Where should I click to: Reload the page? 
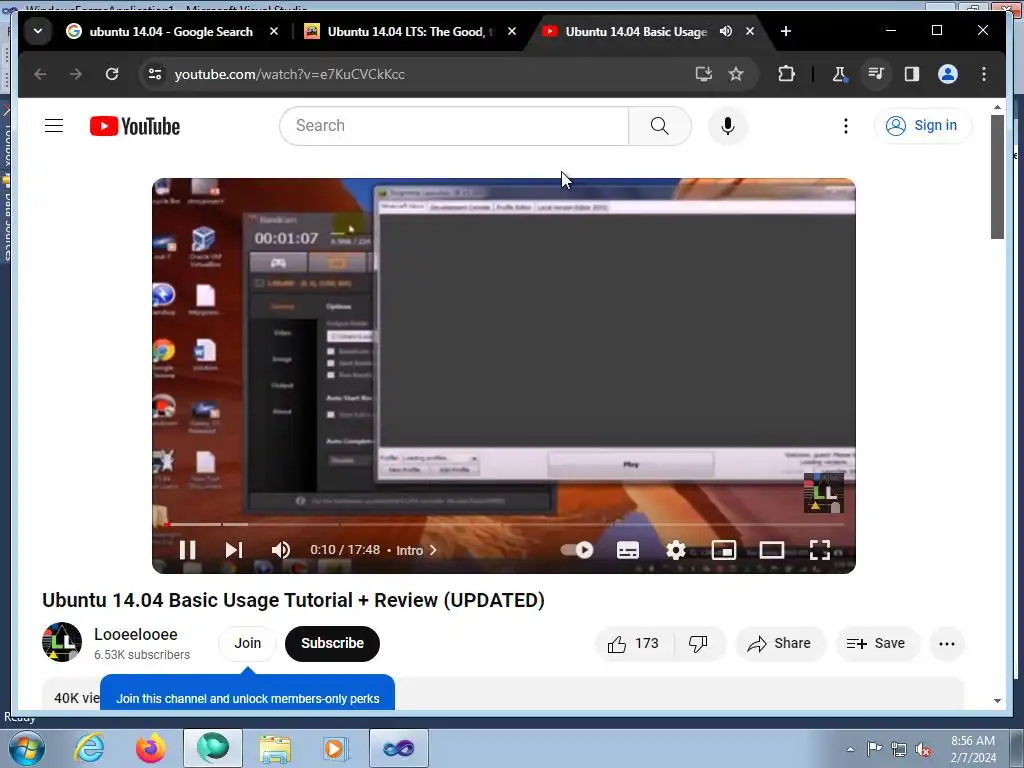(112, 74)
